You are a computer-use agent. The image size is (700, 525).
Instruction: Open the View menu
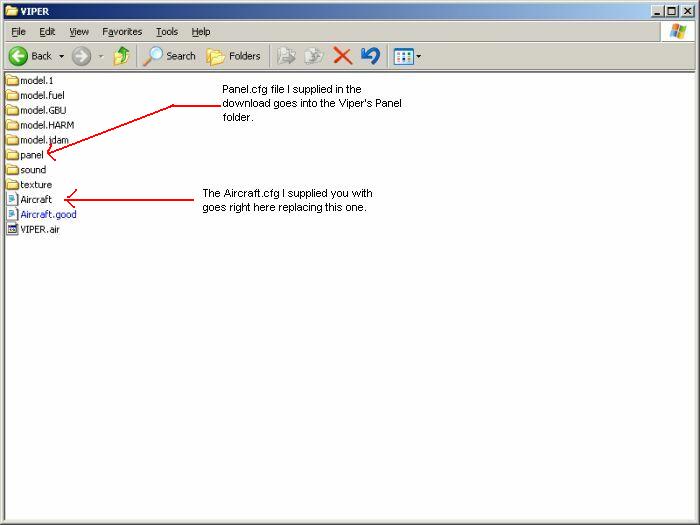click(x=79, y=32)
